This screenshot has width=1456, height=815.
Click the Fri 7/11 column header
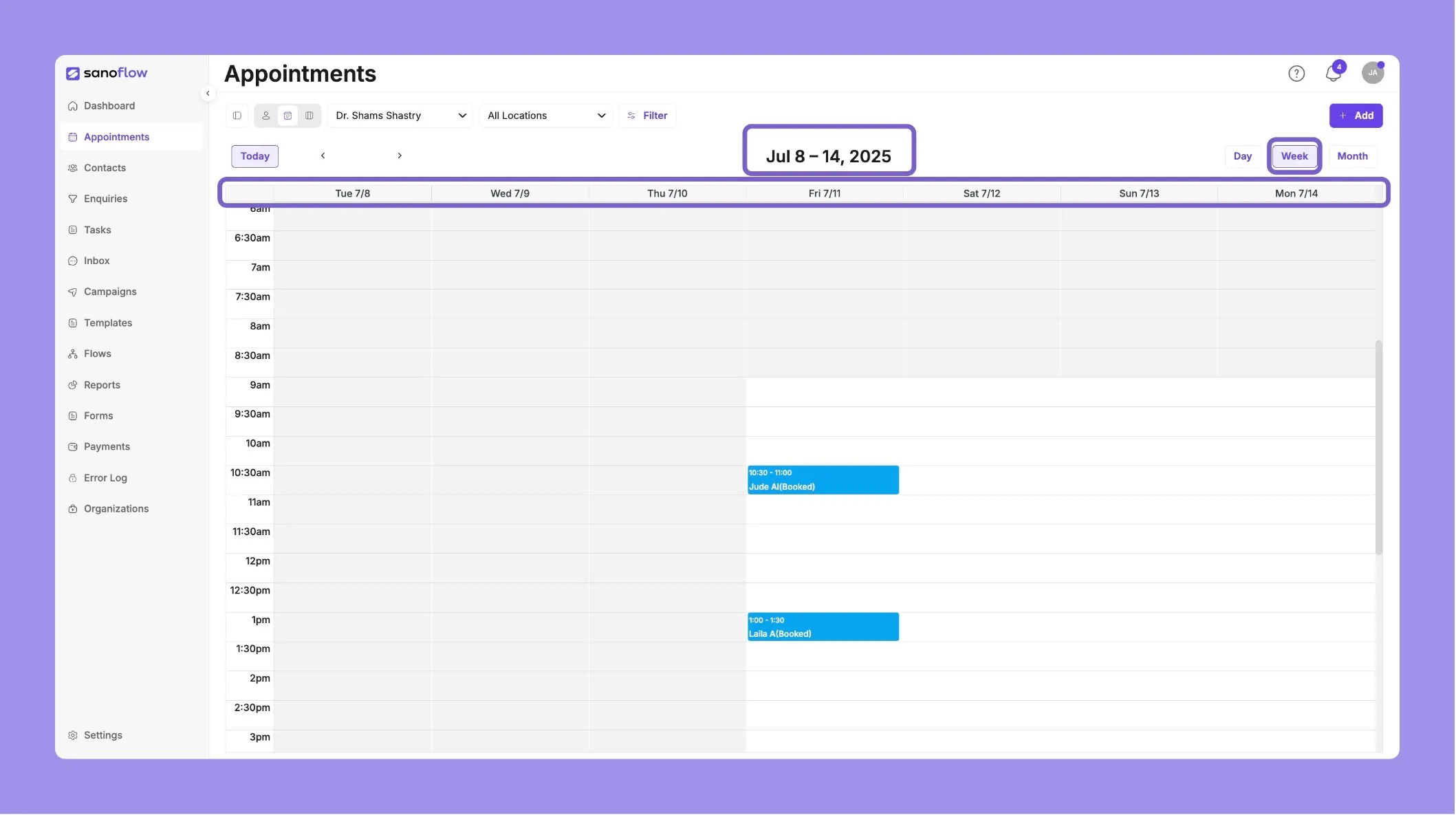coord(825,193)
